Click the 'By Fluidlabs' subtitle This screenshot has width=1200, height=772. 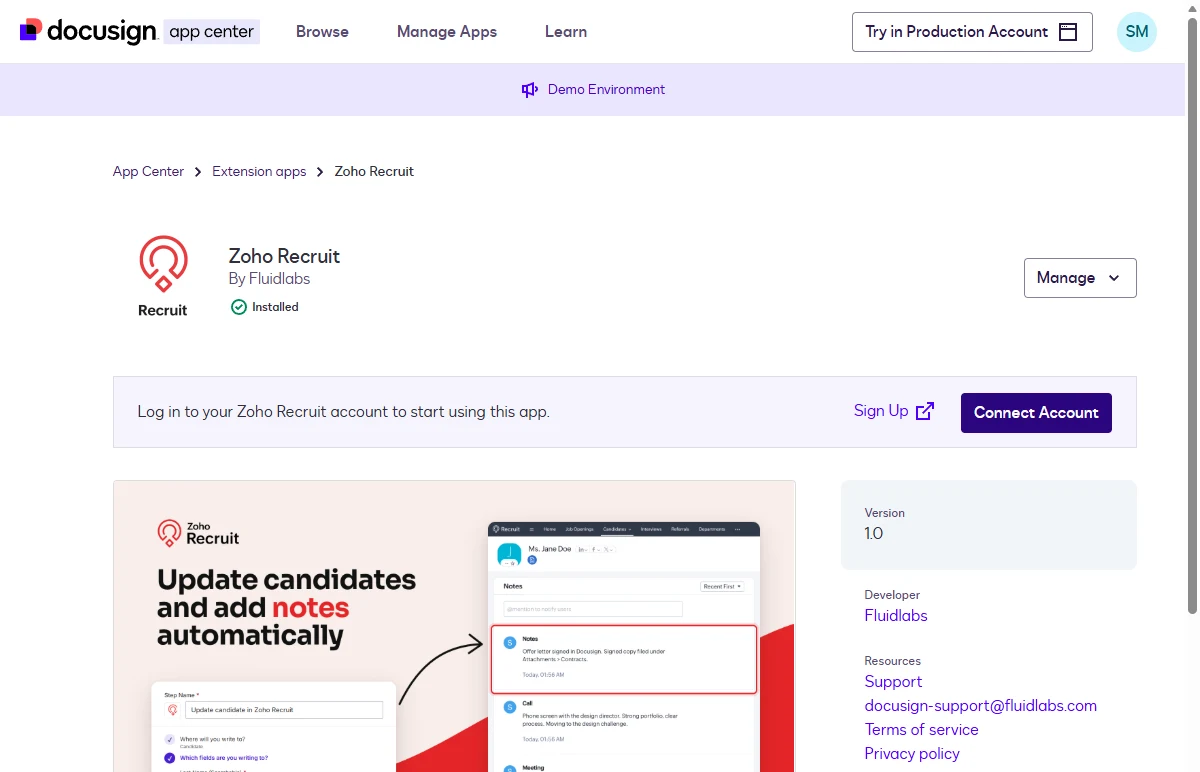pos(269,280)
